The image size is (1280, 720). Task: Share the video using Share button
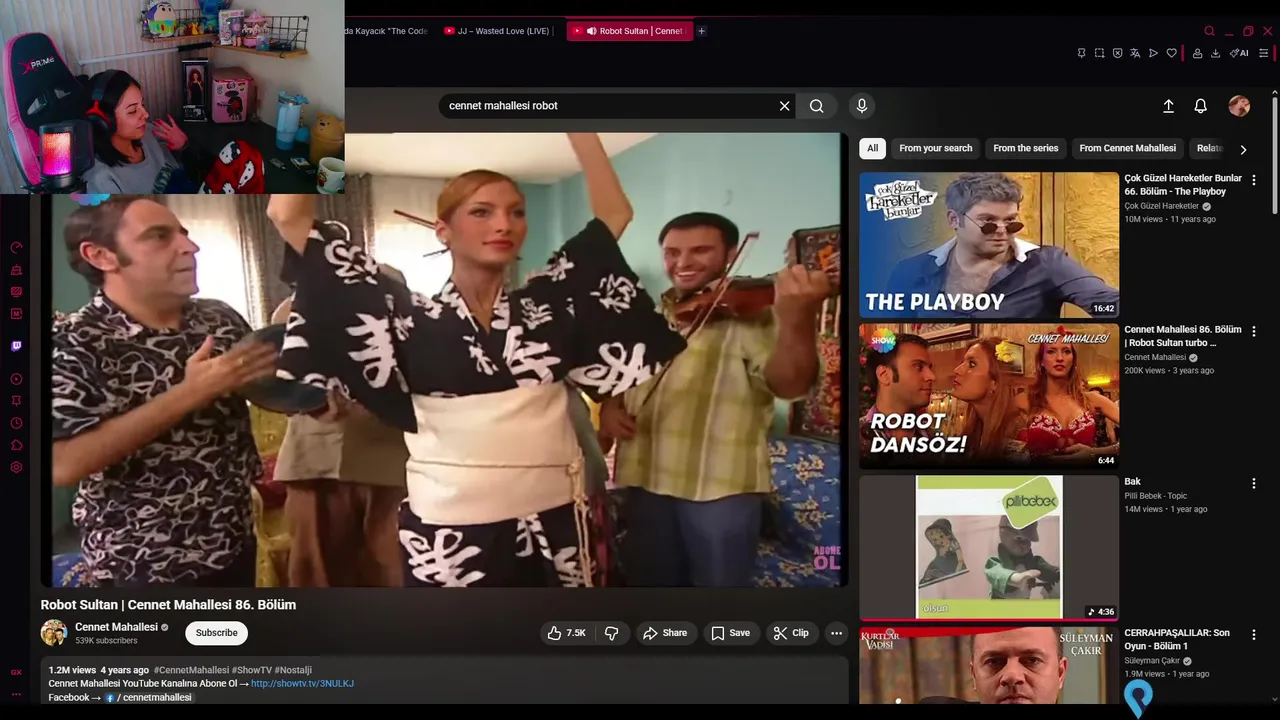coord(665,633)
